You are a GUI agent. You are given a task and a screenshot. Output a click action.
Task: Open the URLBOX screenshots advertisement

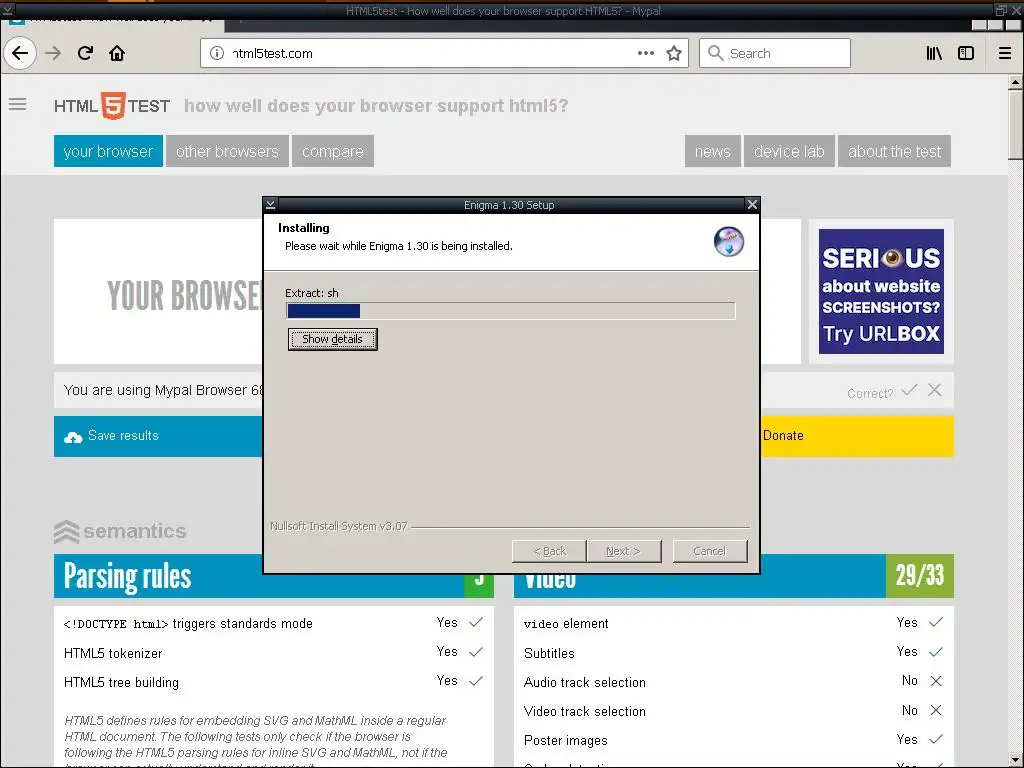tap(881, 291)
